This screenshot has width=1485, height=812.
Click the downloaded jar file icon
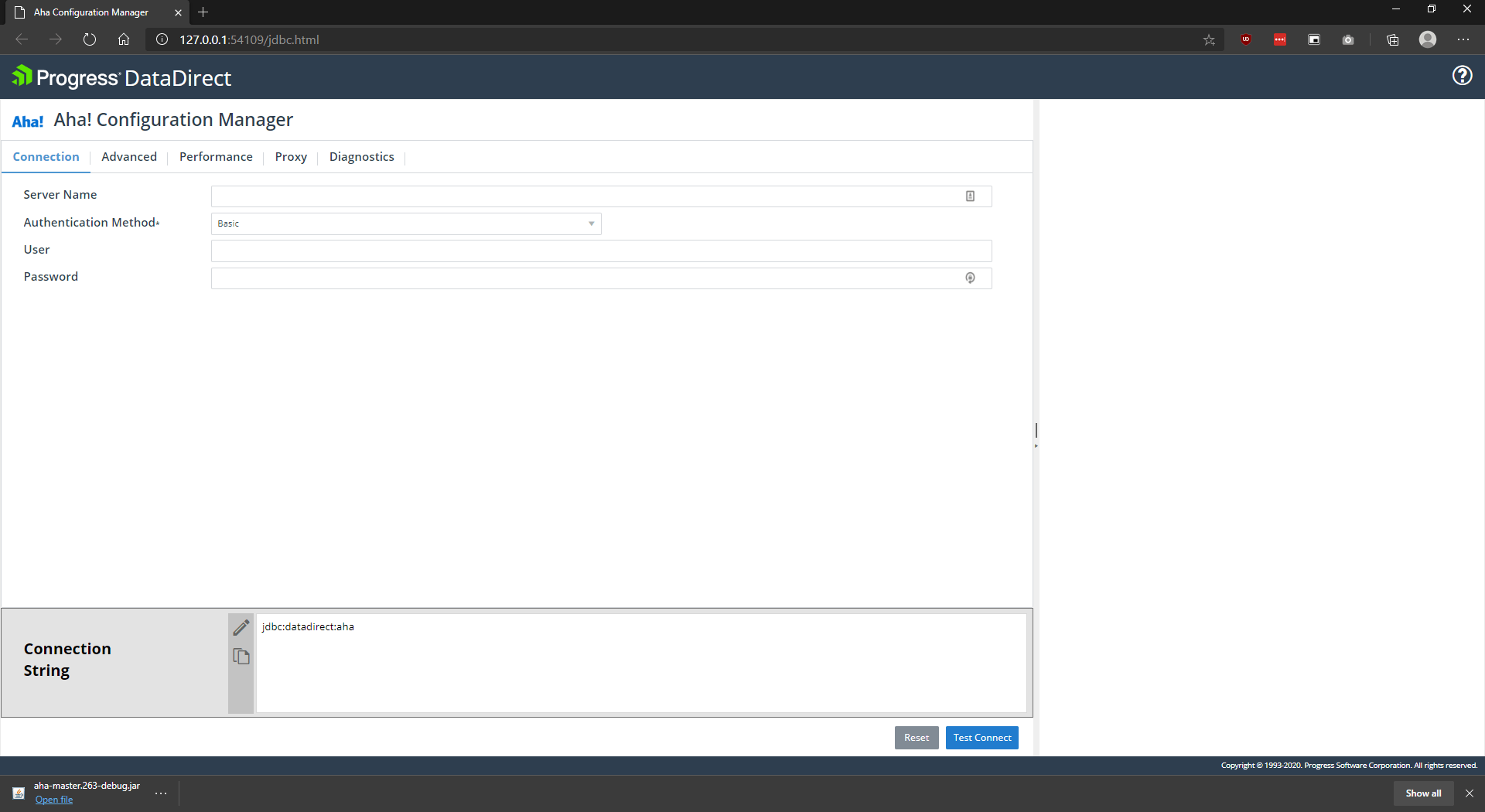tap(19, 793)
